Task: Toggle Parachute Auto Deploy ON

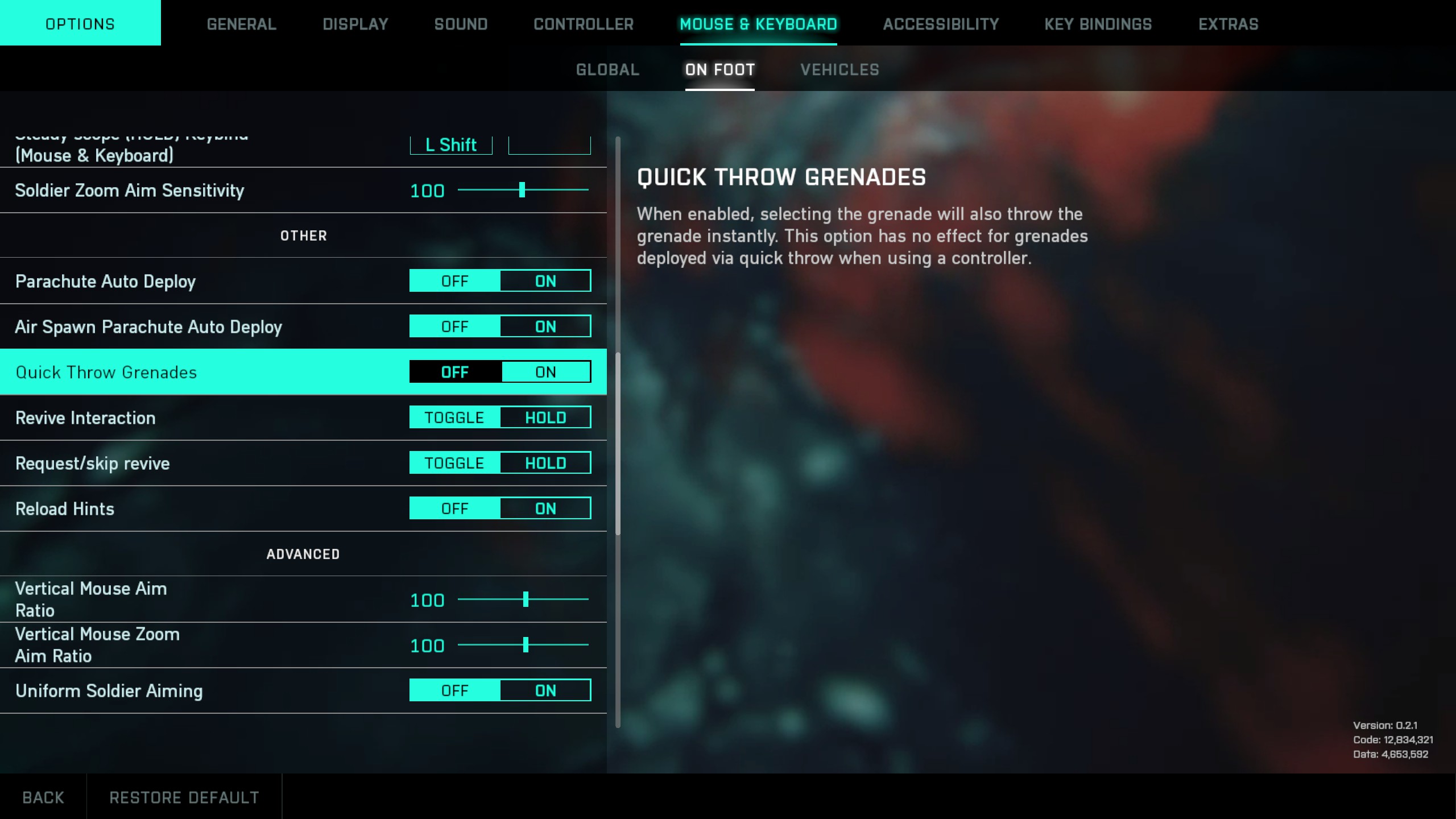Action: [x=545, y=280]
